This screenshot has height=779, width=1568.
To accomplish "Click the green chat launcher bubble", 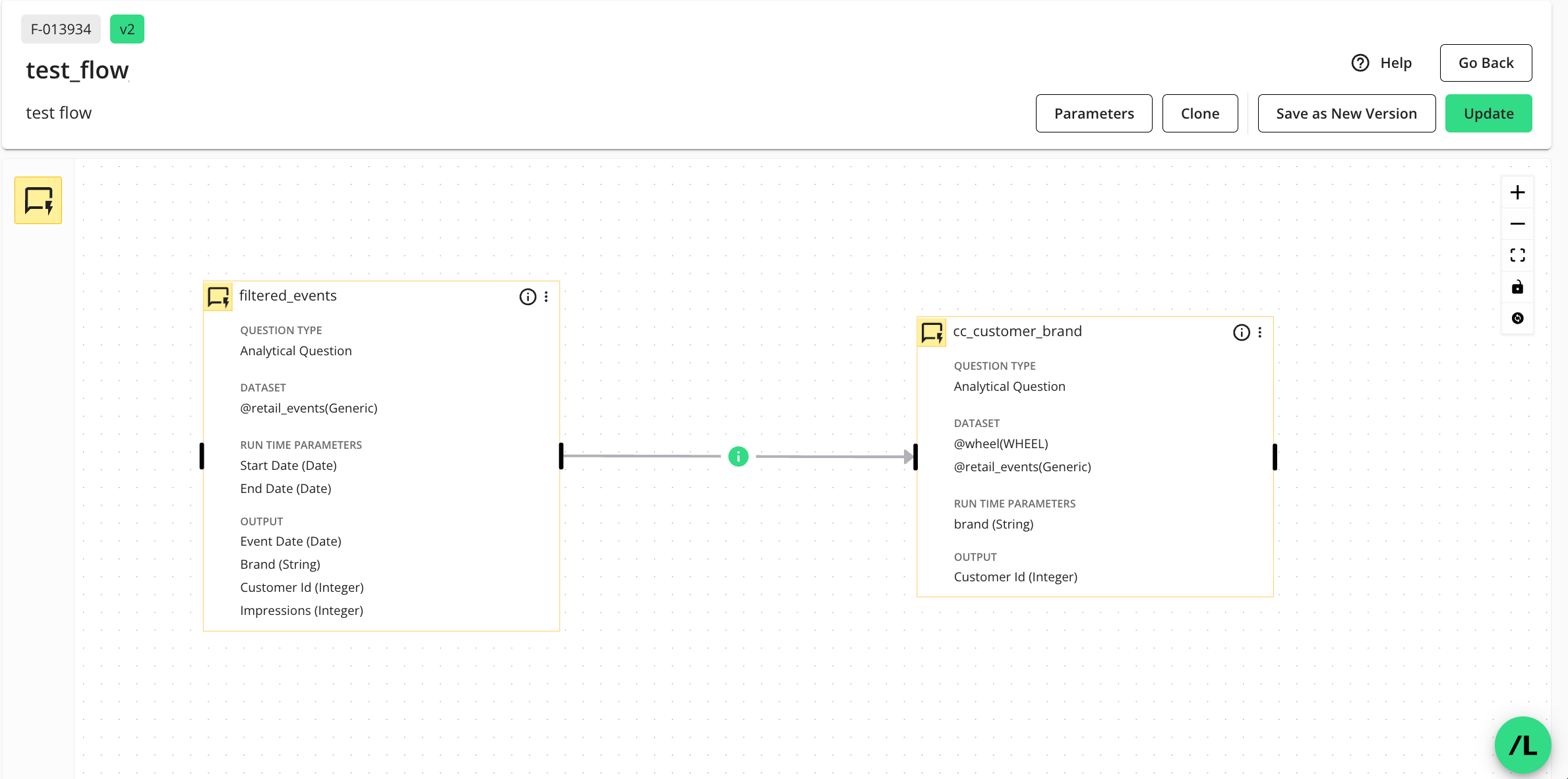I will click(x=1523, y=745).
